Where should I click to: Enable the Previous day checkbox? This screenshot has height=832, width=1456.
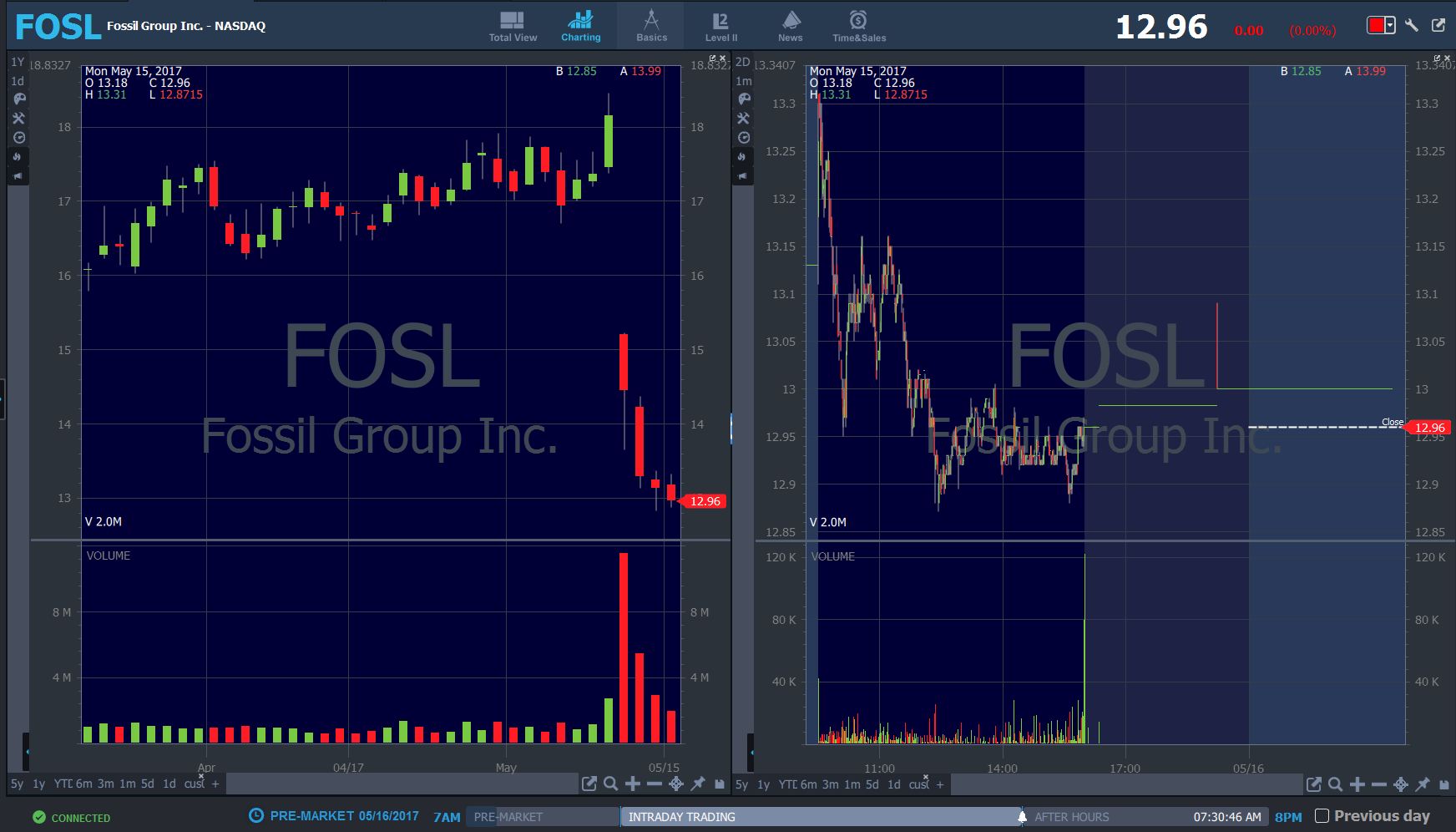click(1322, 816)
